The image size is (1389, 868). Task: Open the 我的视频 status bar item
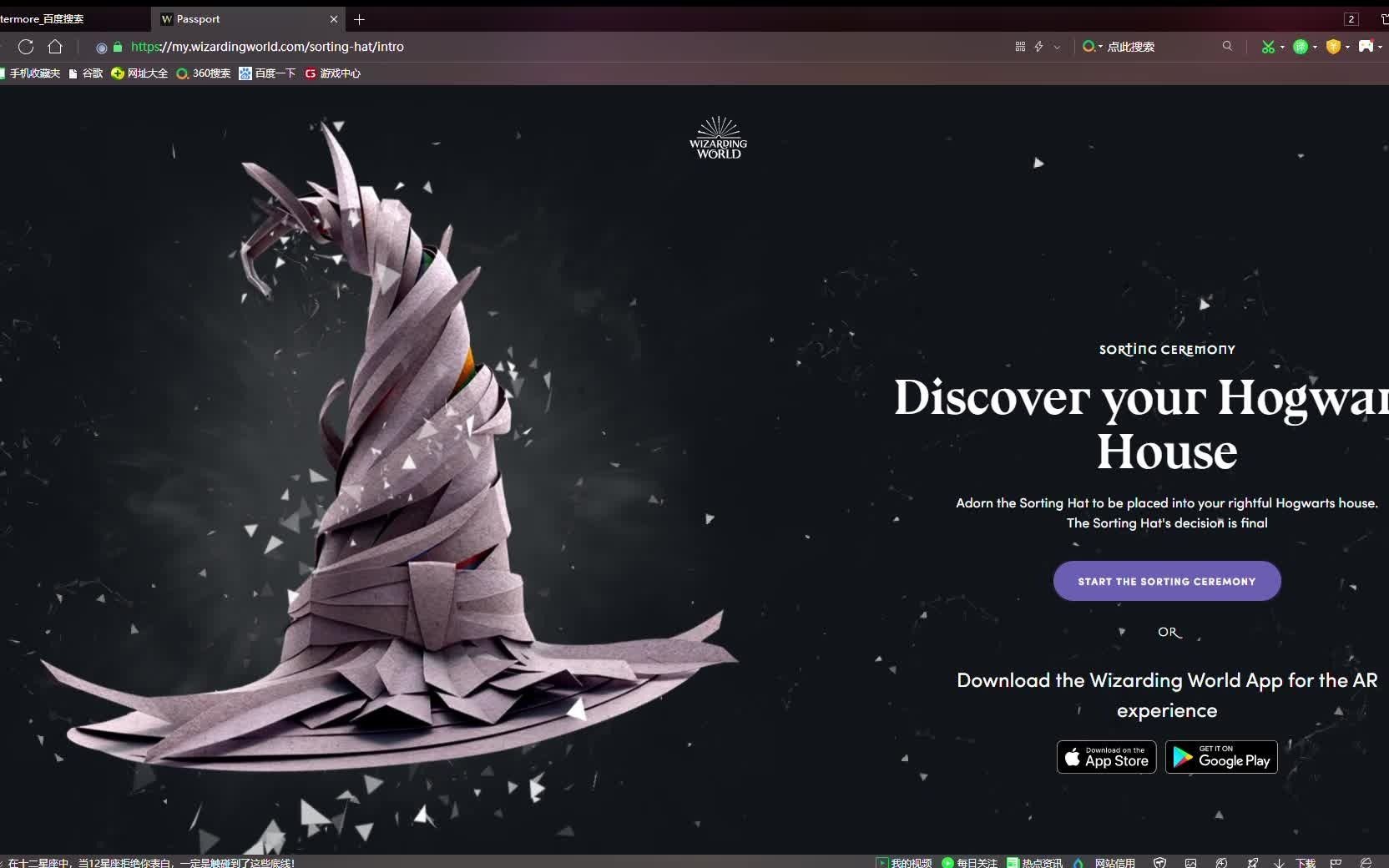[904, 862]
